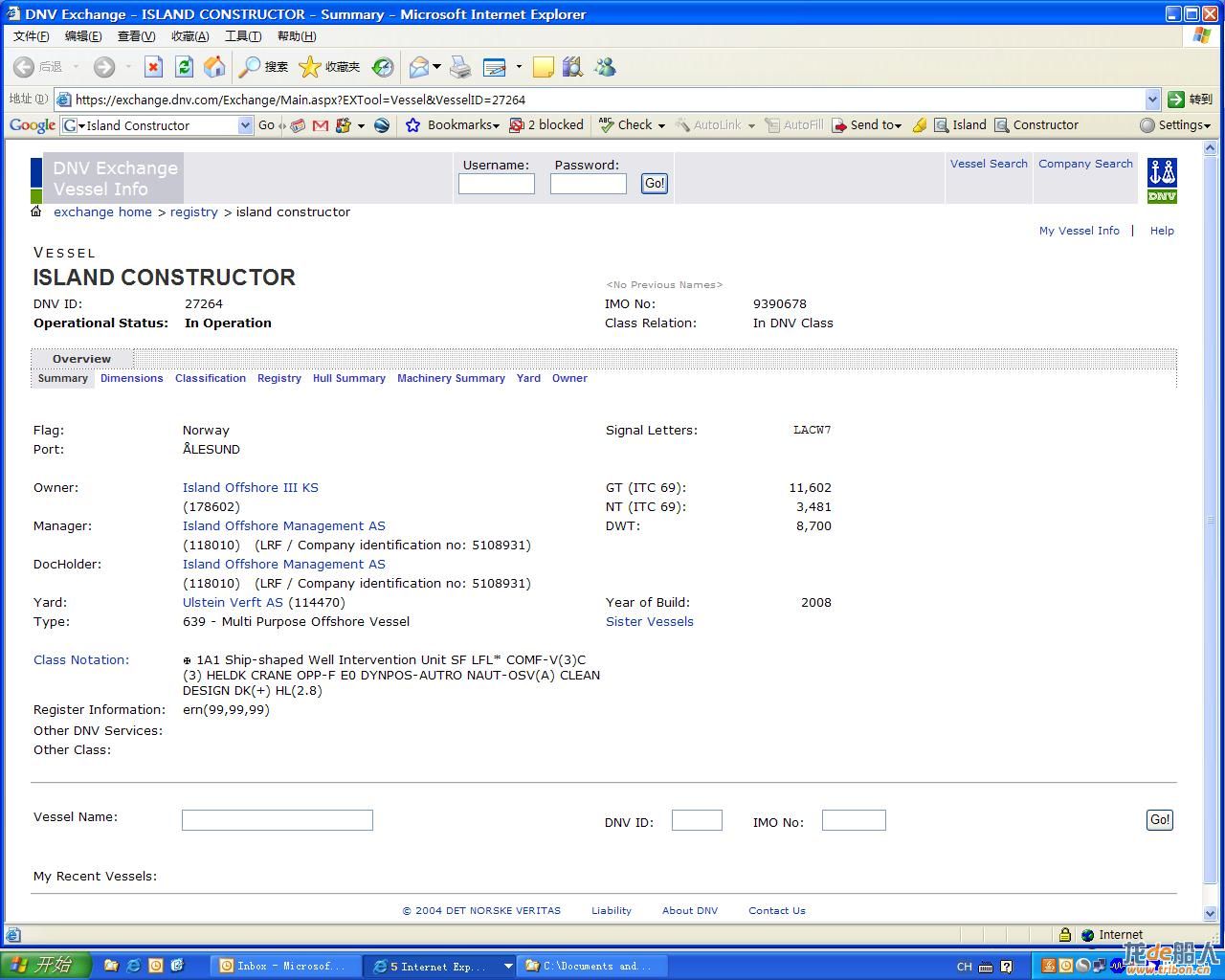Click the popup blocker '2 blocked' button
Image resolution: width=1225 pixels, height=980 pixels.
(546, 125)
